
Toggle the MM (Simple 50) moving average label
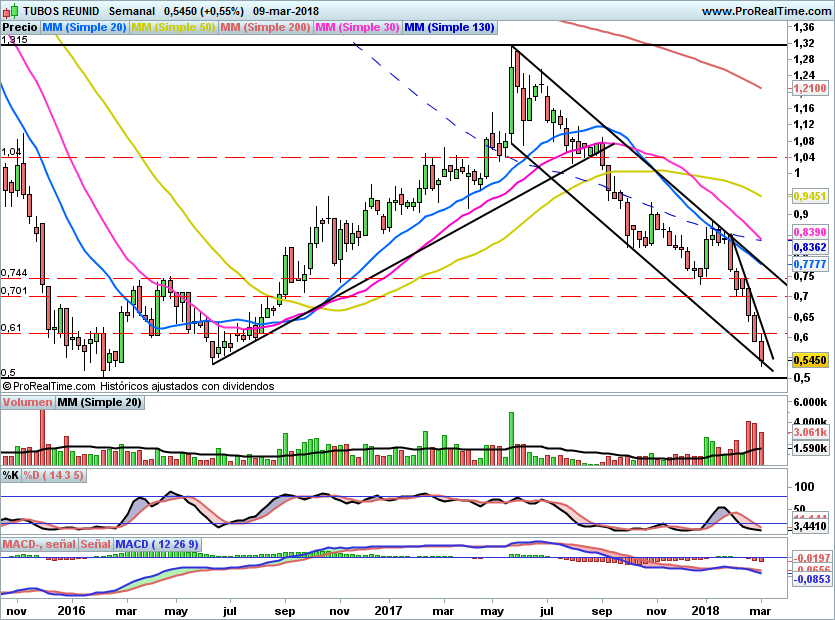pyautogui.click(x=174, y=28)
